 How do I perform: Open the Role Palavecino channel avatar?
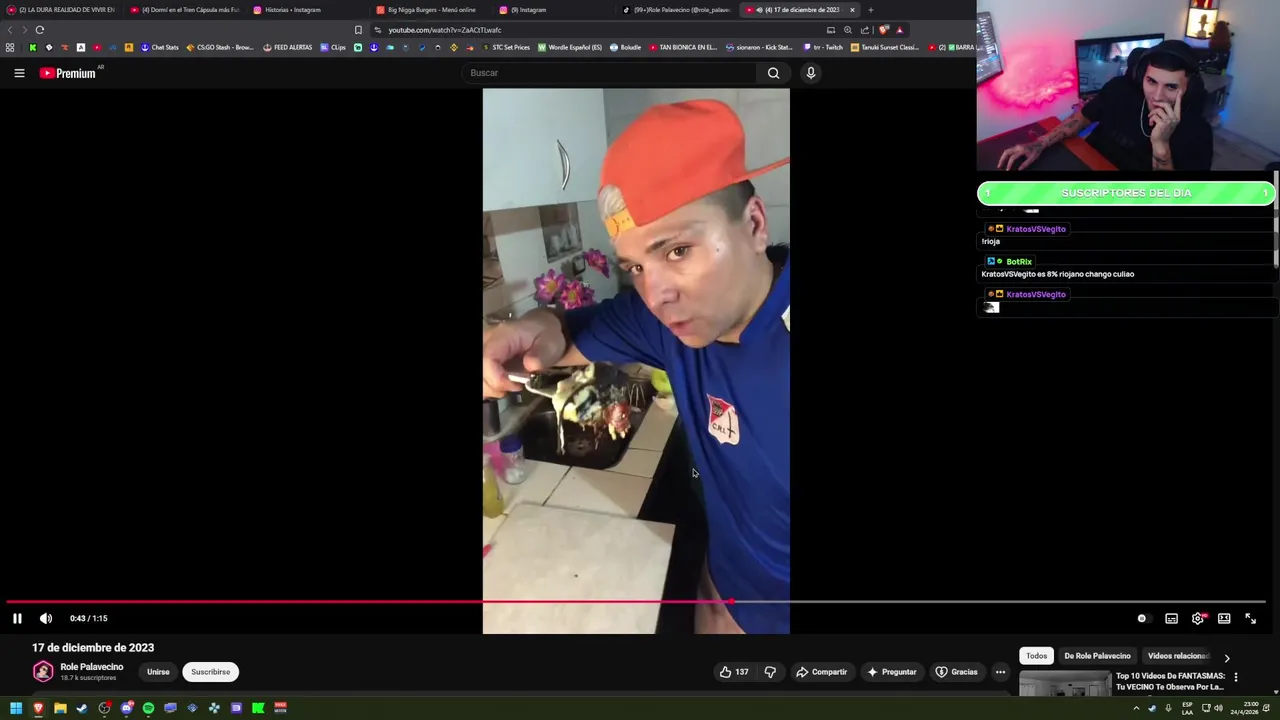(43, 672)
